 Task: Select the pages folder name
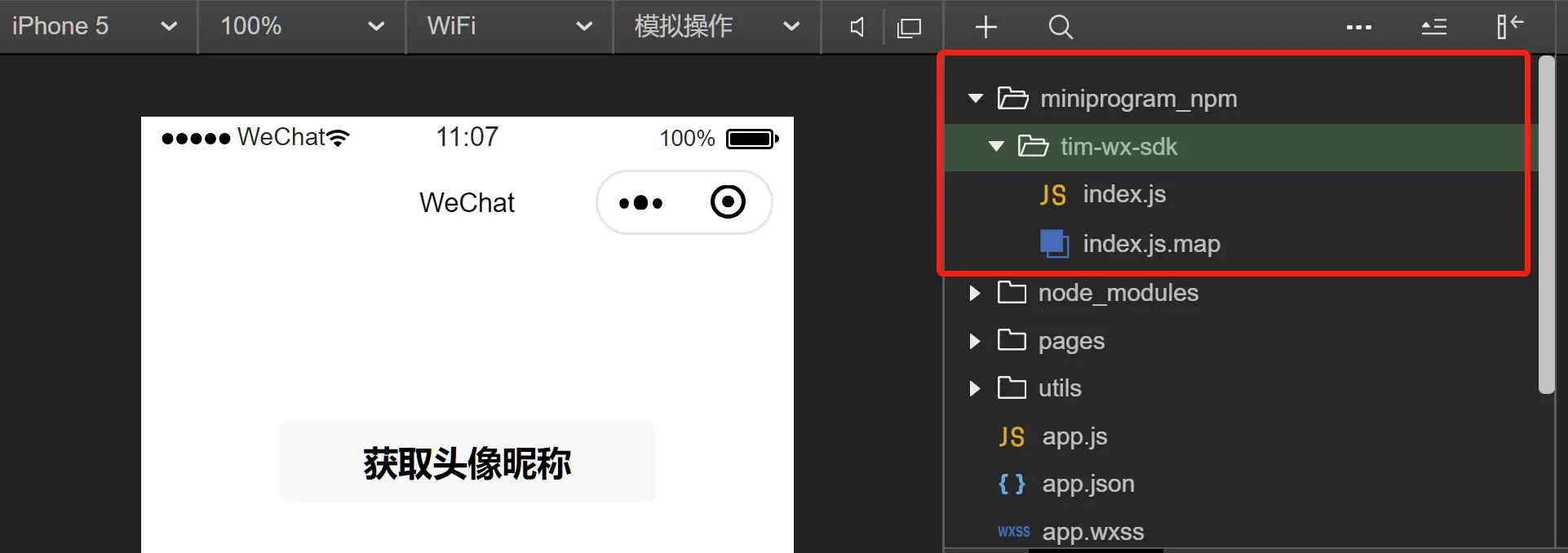tap(1071, 341)
